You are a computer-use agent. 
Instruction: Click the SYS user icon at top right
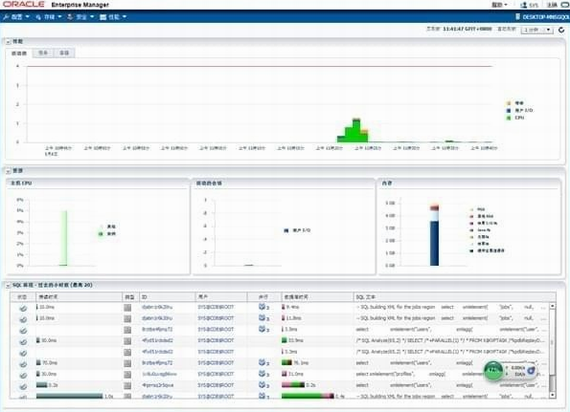524,5
